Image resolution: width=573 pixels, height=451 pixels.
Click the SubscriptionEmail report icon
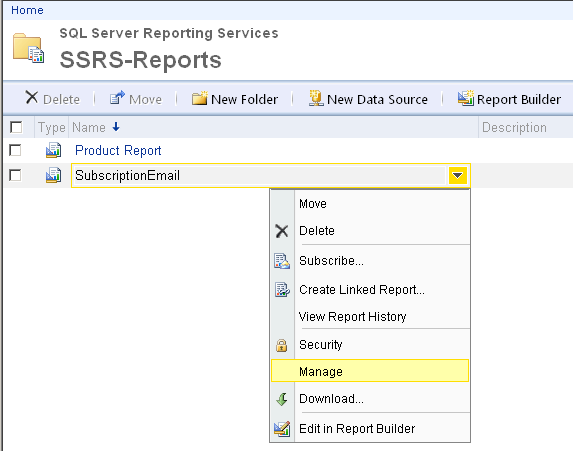53,175
